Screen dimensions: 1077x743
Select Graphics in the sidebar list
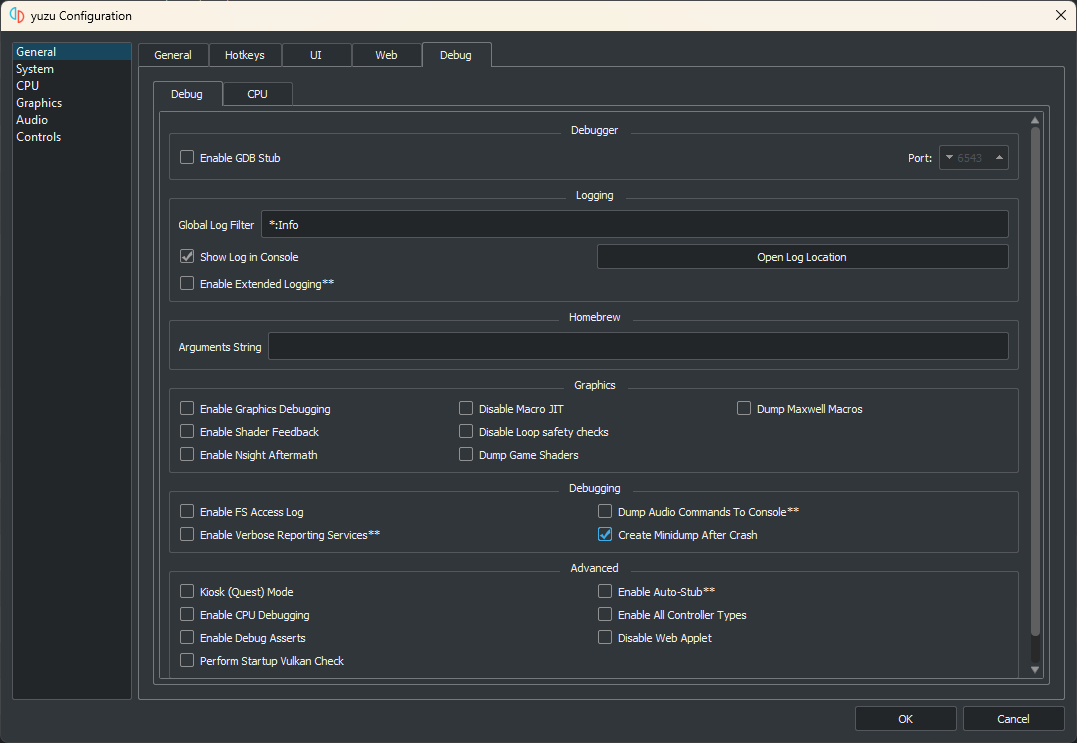71,103
